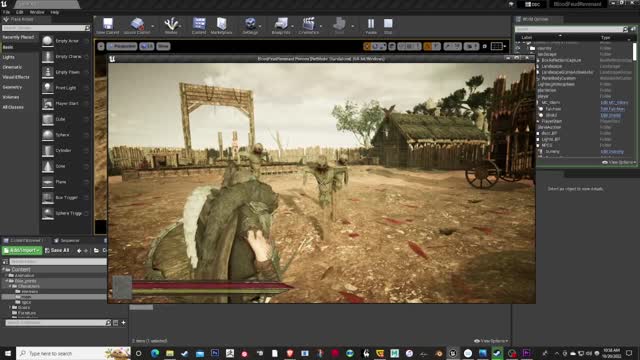The height and width of the screenshot is (360, 640).
Task: Expand the Content root folder
Action: tap(4, 270)
